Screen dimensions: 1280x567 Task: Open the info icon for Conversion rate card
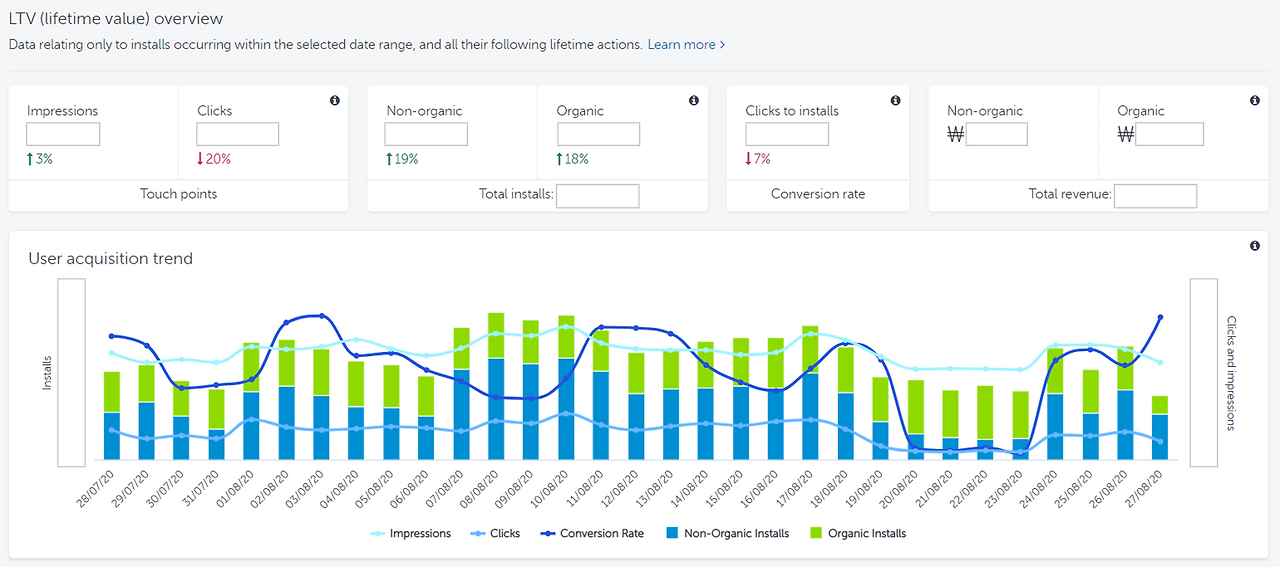click(x=895, y=100)
